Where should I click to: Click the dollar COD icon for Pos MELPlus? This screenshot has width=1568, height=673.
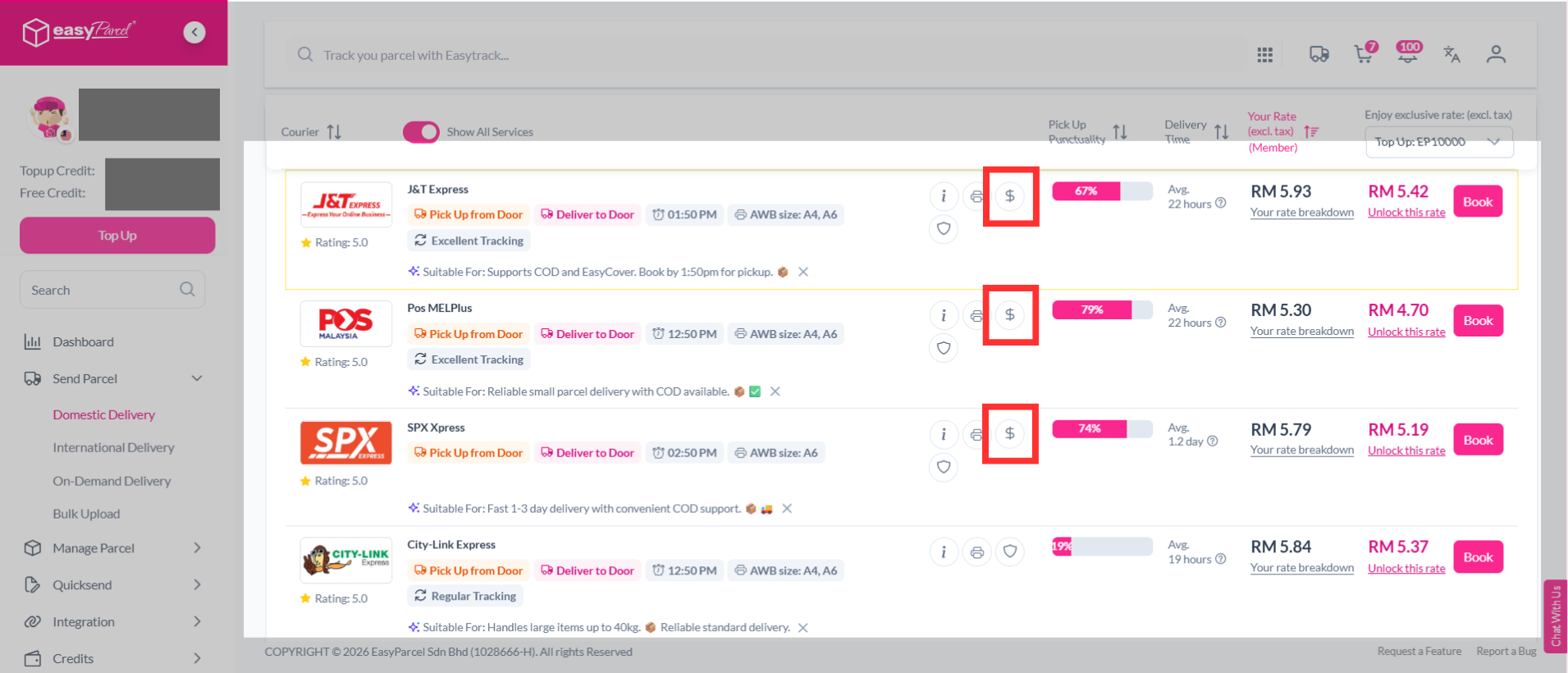coord(1010,315)
